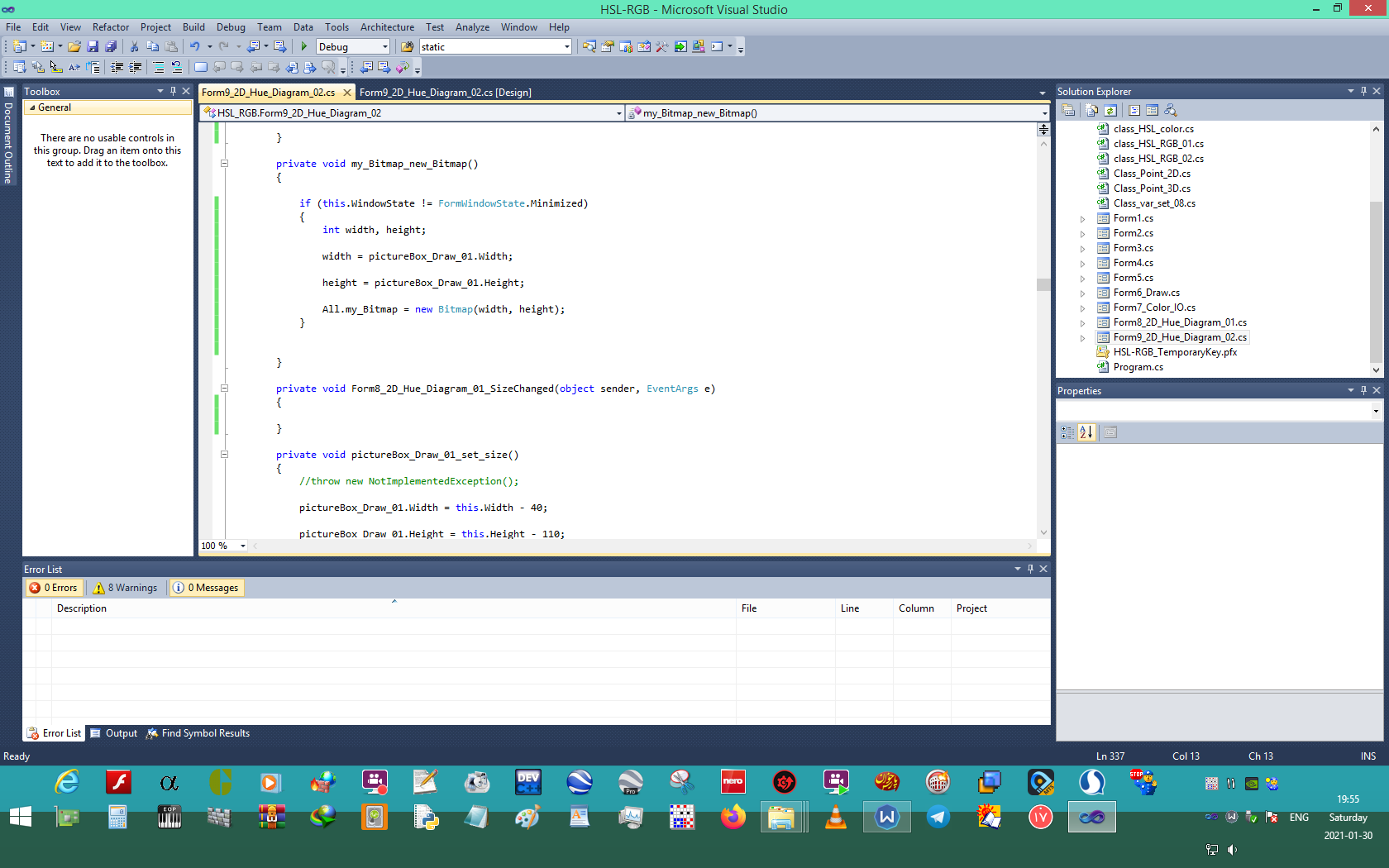The image size is (1389, 868).
Task: Open a file with the Open File icon
Action: click(74, 46)
